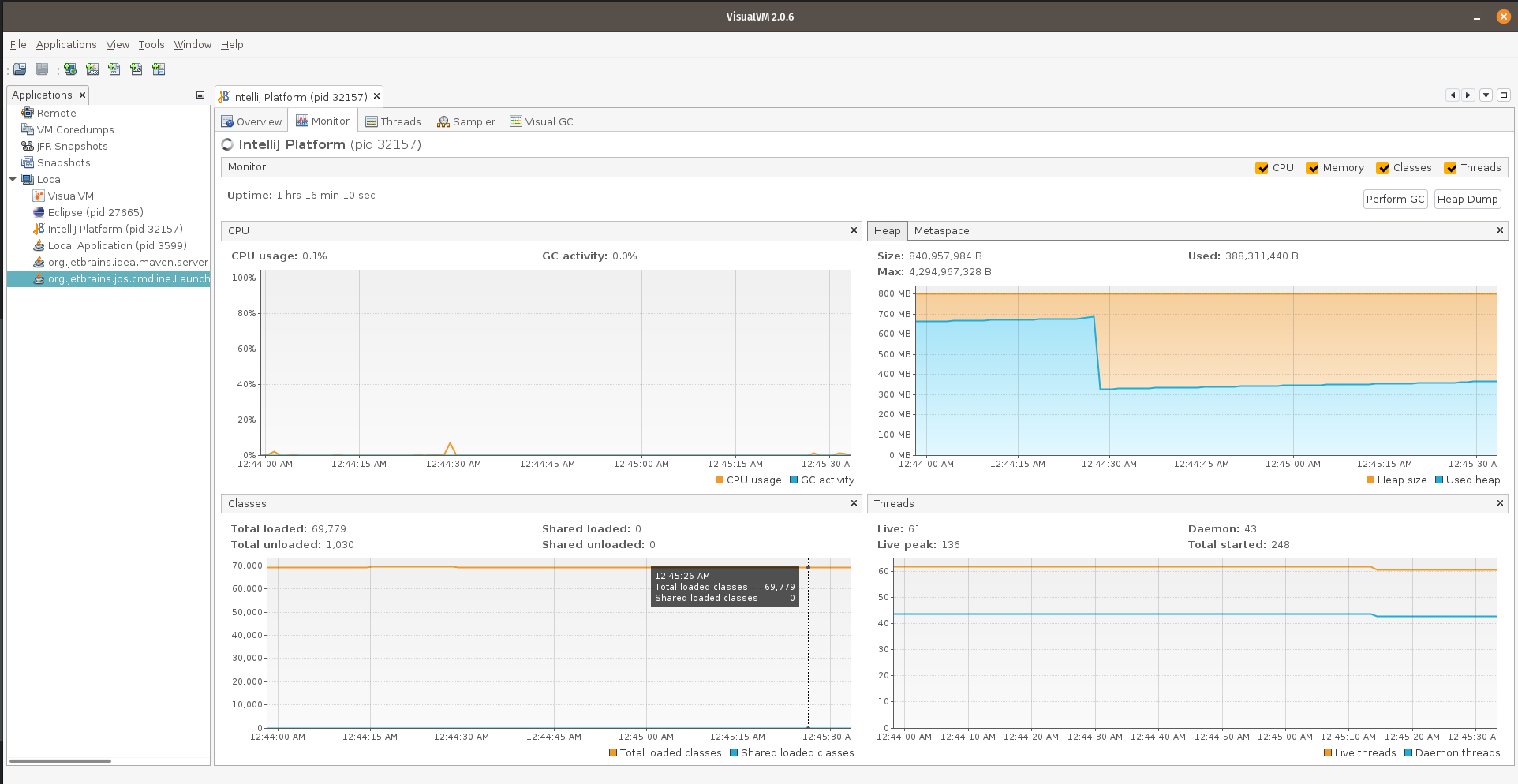Close the Heap chart panel
This screenshot has width=1518, height=784.
tap(1500, 230)
